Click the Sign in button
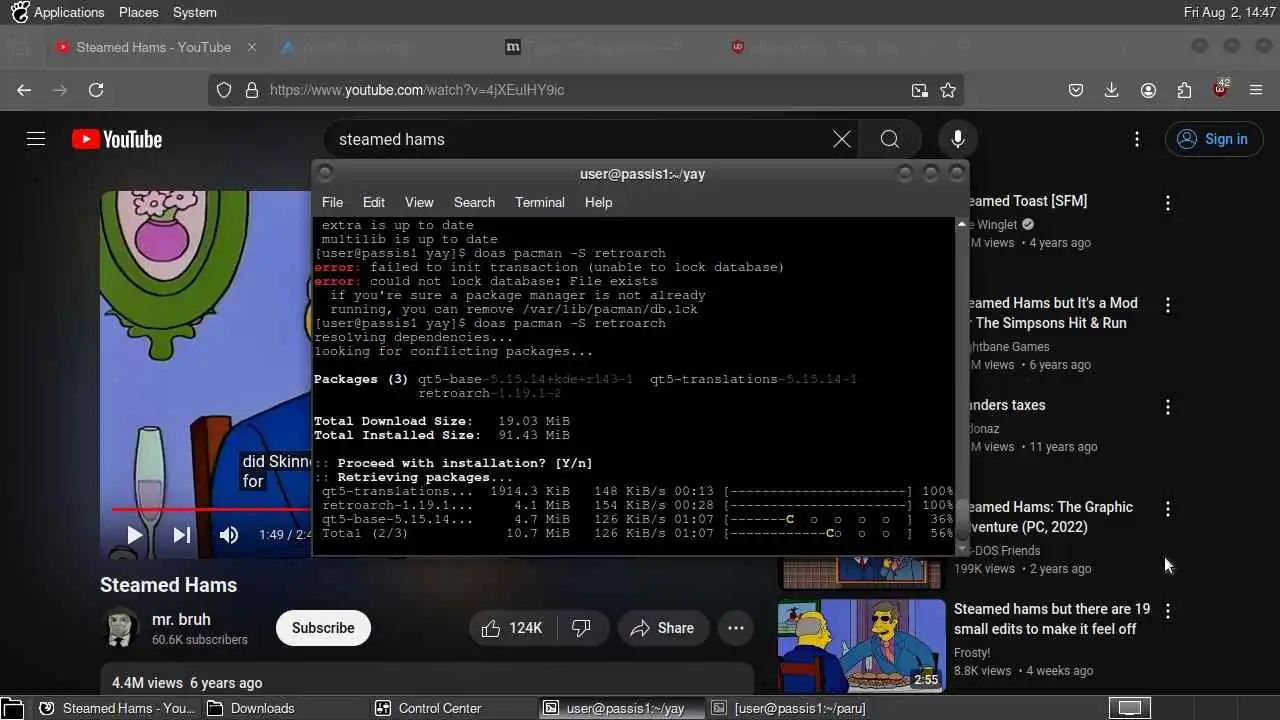This screenshot has height=720, width=1280. click(x=1213, y=139)
